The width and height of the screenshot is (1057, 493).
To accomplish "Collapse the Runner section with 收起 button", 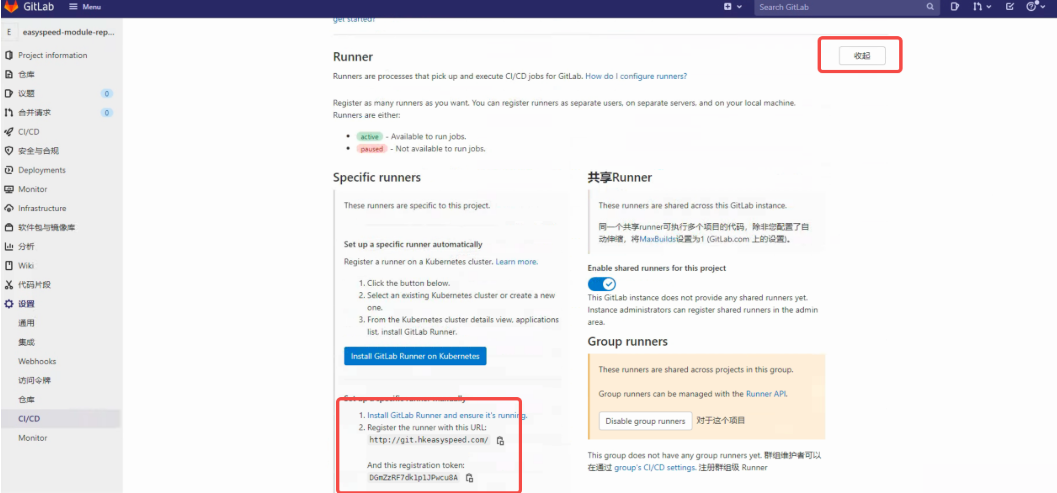I will (x=862, y=56).
